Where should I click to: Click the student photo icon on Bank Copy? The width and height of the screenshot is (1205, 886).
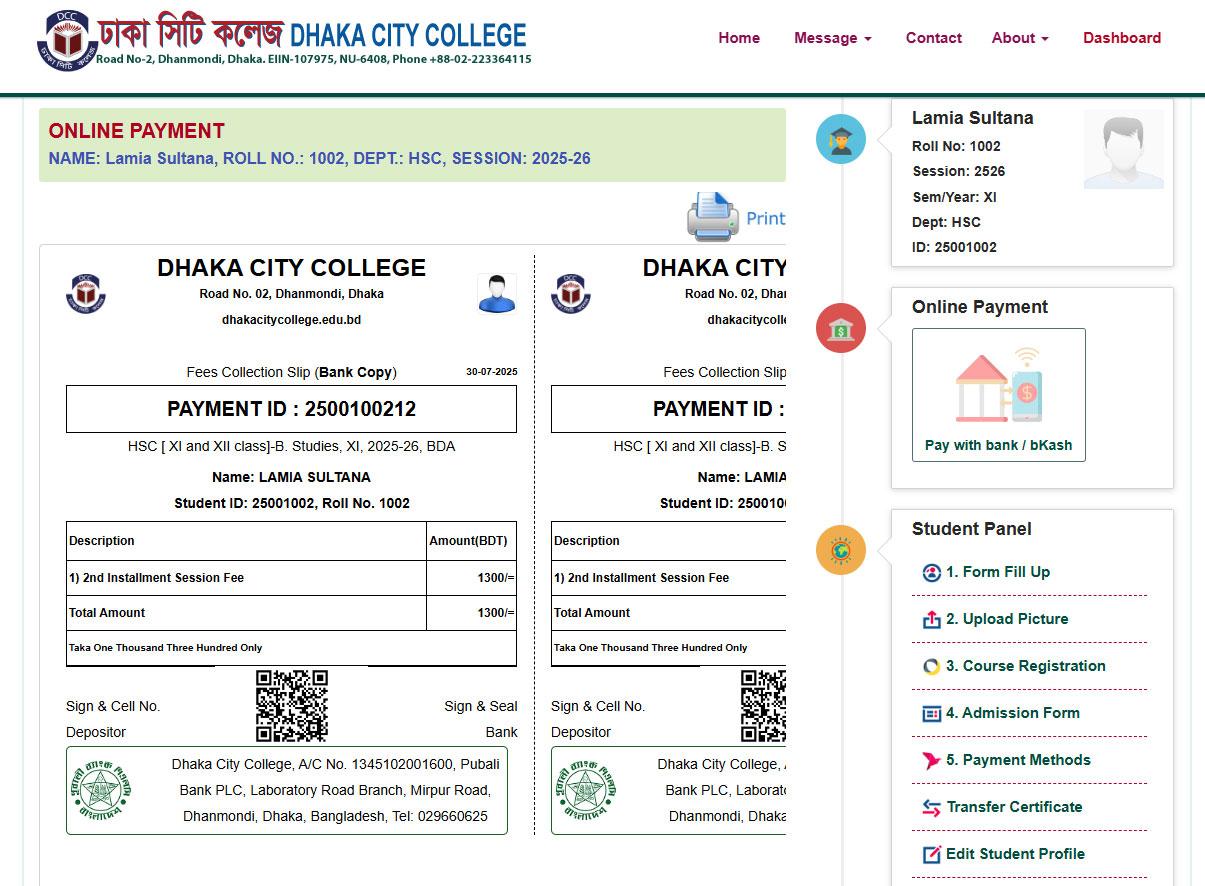tap(497, 293)
